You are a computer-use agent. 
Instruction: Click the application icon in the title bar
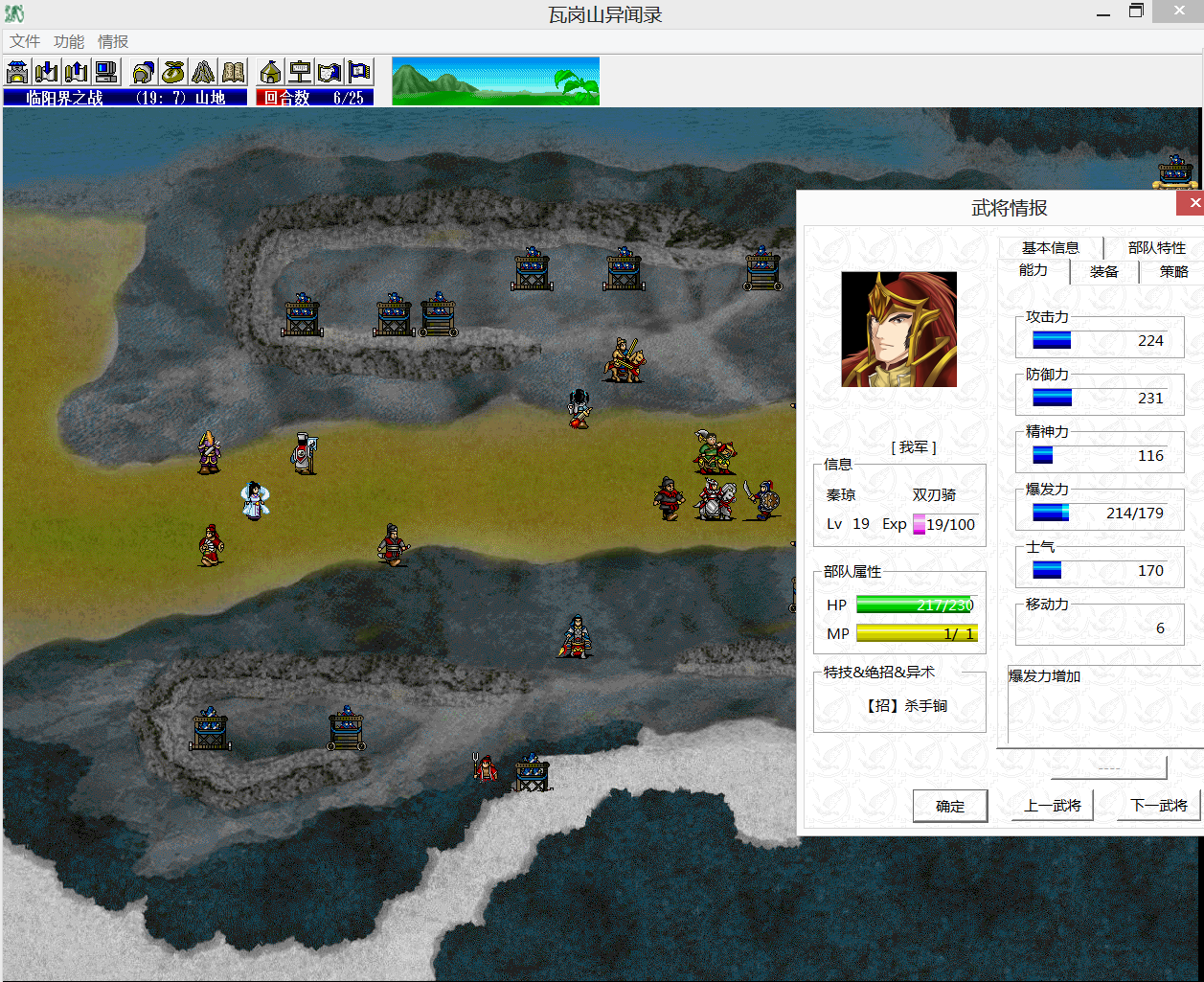point(14,13)
